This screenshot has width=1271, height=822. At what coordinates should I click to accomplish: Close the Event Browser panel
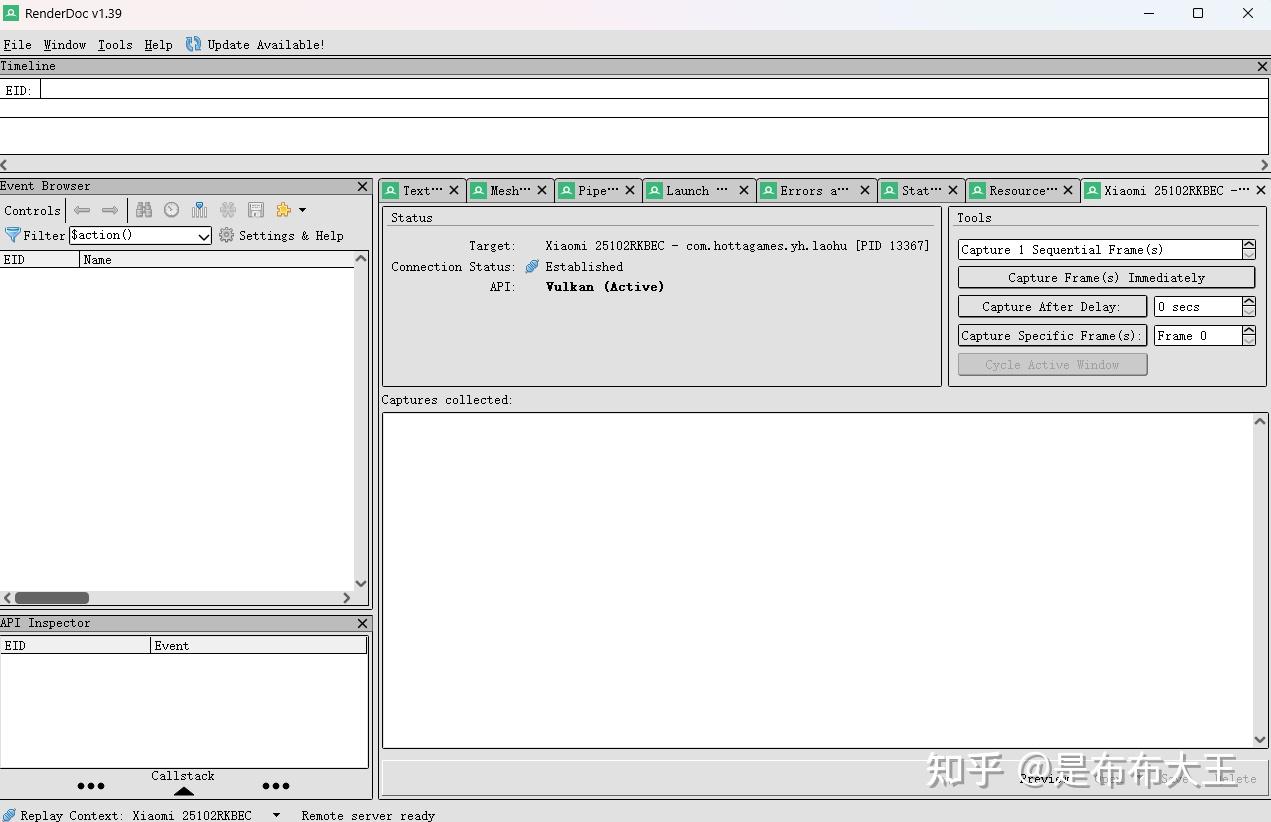363,186
